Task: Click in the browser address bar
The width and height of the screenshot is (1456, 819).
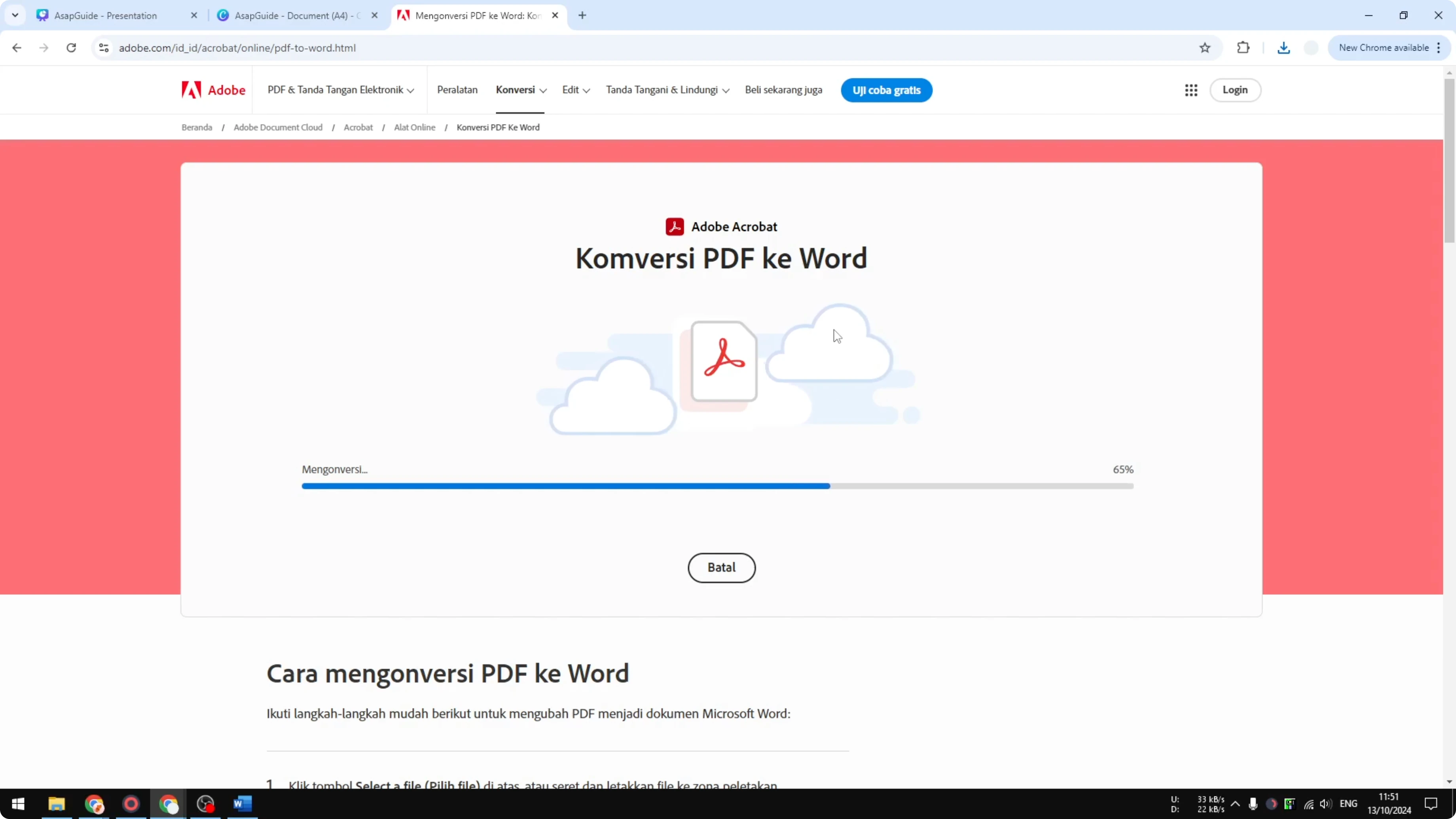Action: tap(396, 47)
